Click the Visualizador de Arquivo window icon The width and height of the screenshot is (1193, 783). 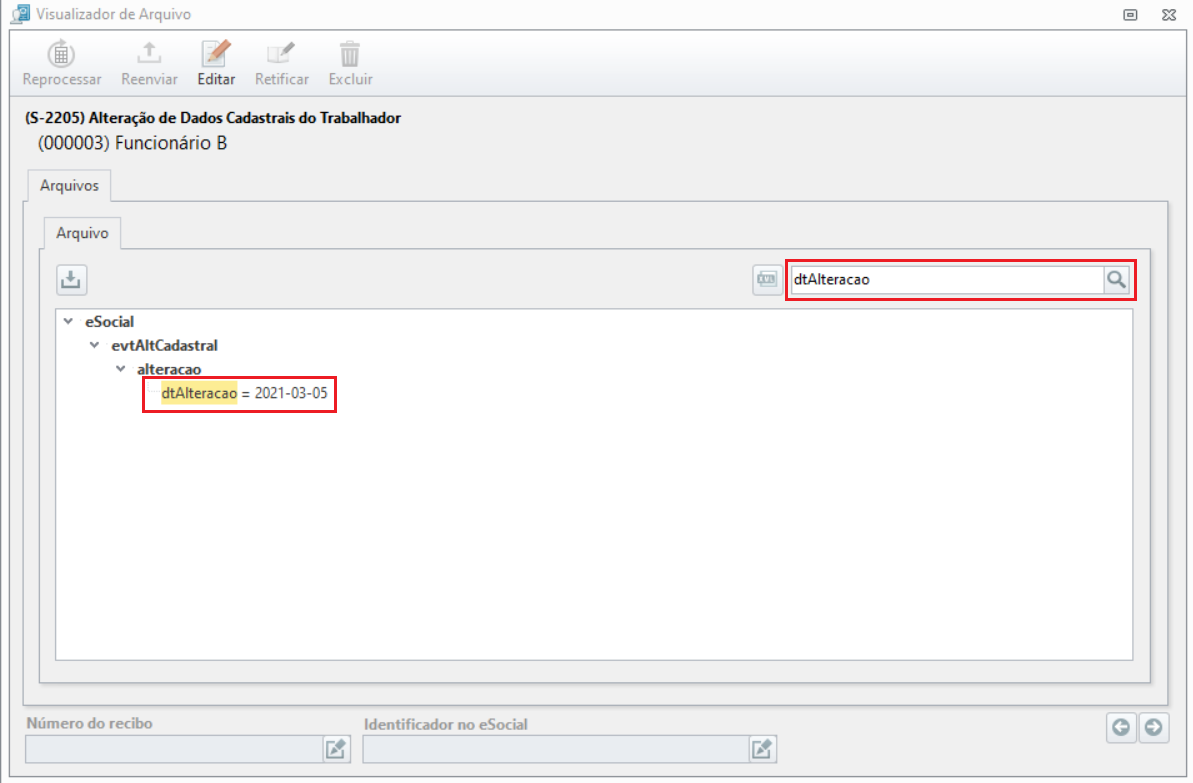click(x=21, y=14)
